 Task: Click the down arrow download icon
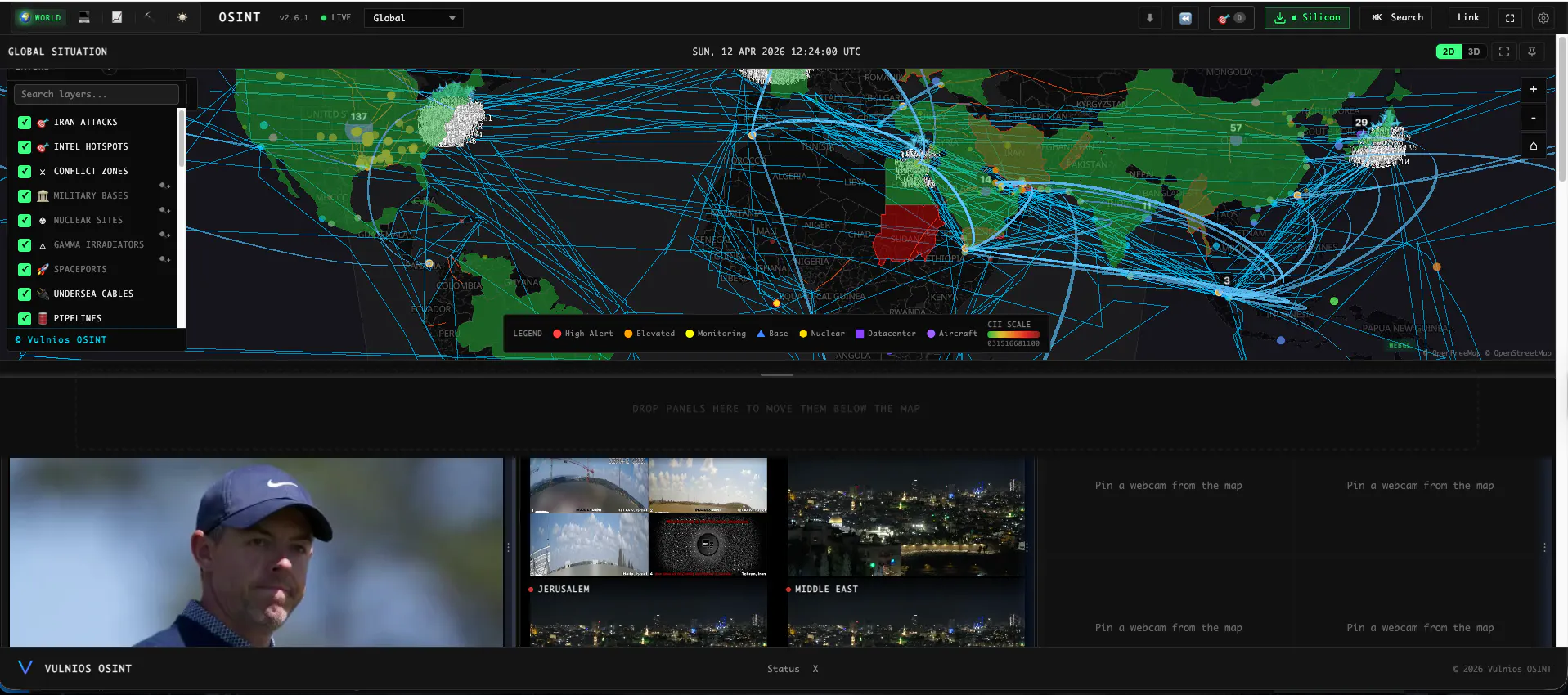pos(1150,18)
